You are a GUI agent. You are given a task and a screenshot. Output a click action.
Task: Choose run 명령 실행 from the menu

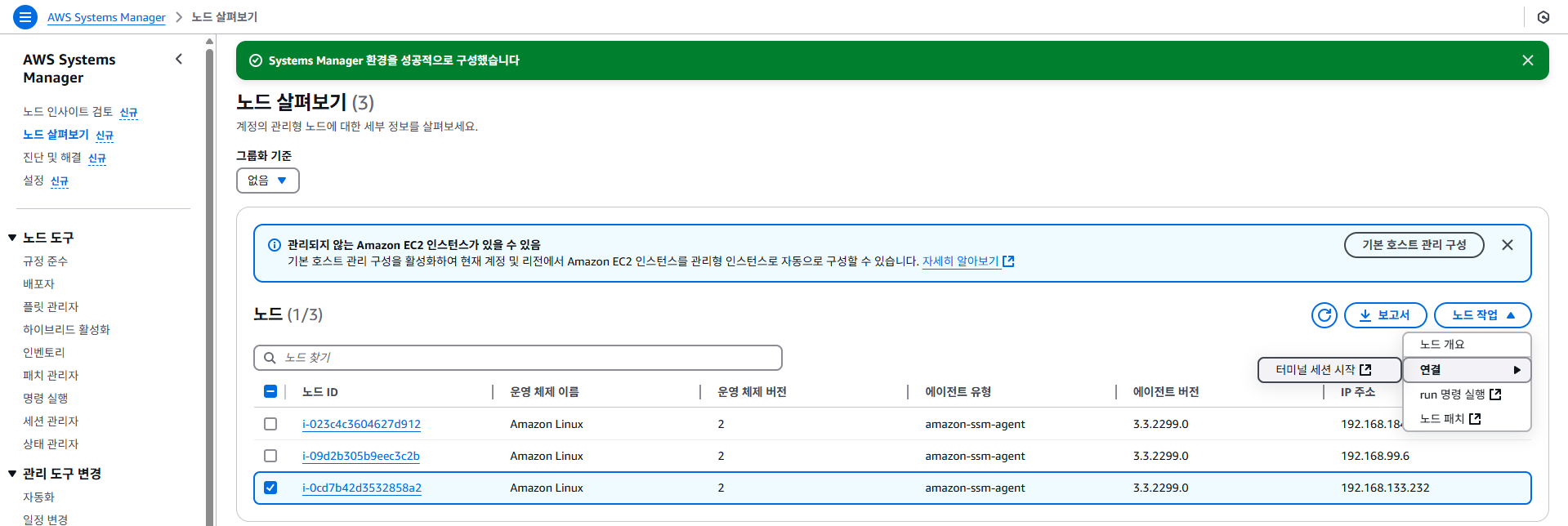[1467, 394]
